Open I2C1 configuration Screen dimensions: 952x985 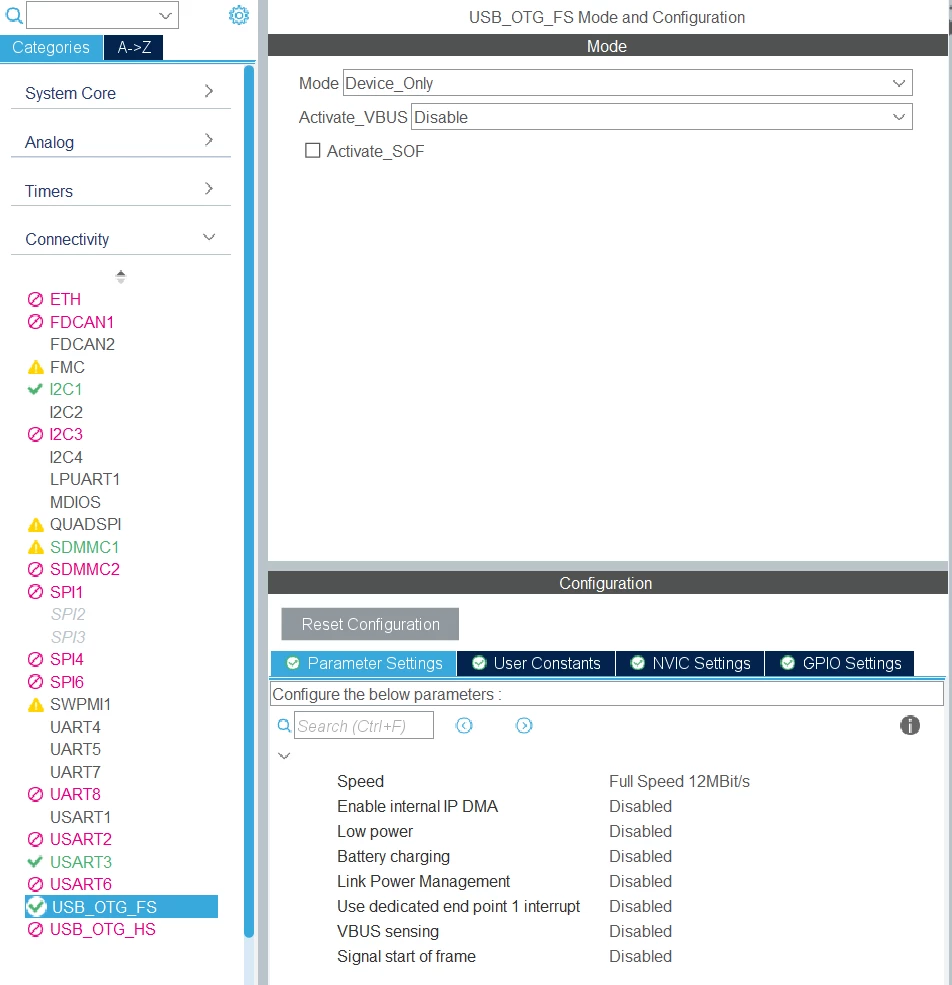(65, 389)
